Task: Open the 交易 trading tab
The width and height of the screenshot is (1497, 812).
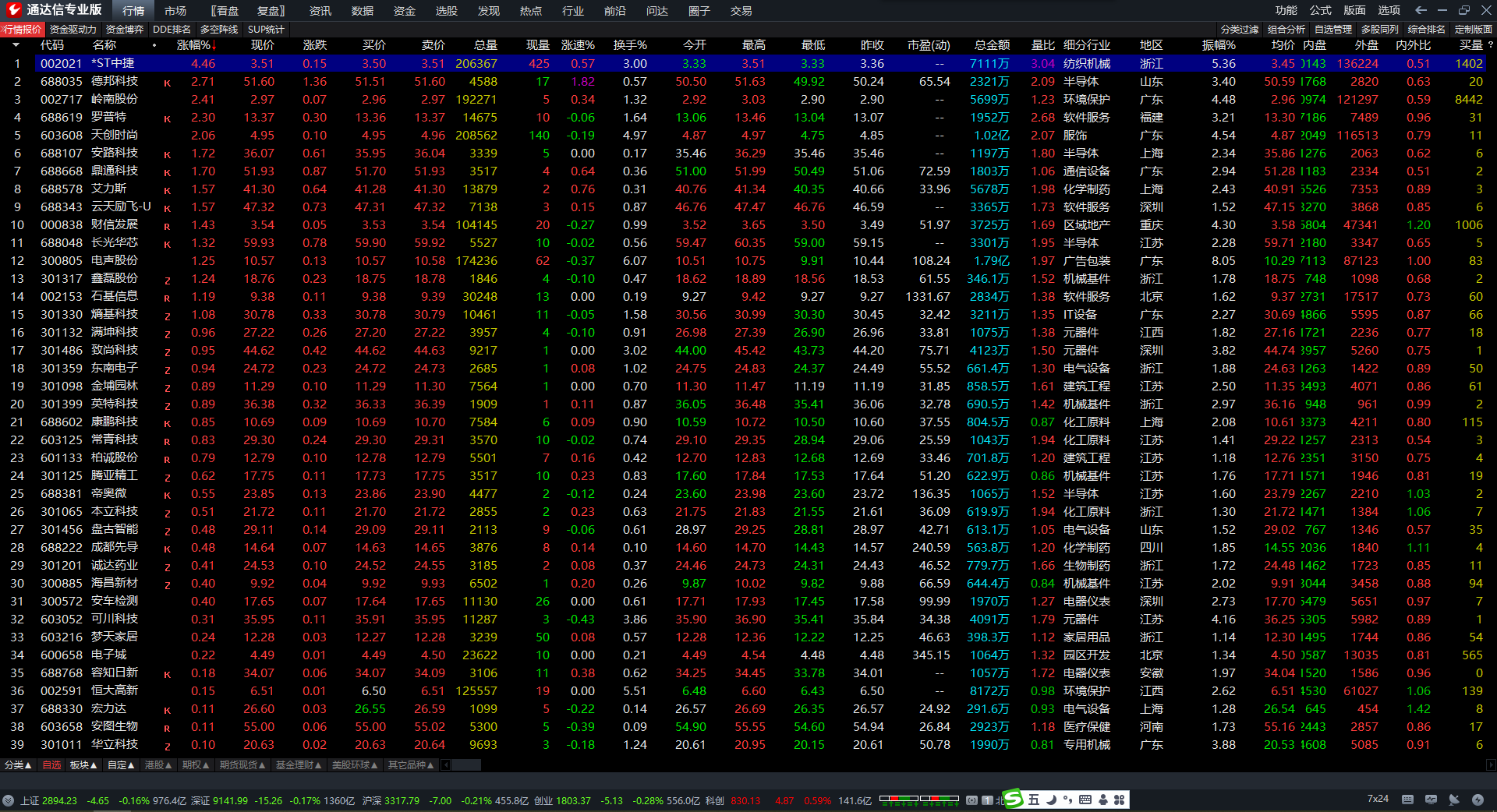Action: coord(741,11)
